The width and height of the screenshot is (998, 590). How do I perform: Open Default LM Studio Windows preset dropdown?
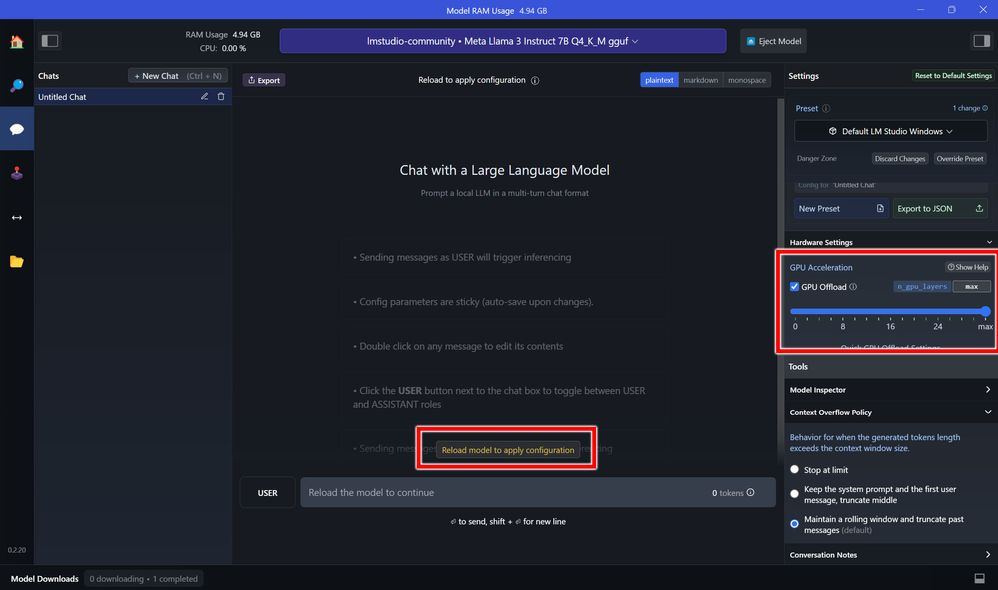tap(890, 131)
